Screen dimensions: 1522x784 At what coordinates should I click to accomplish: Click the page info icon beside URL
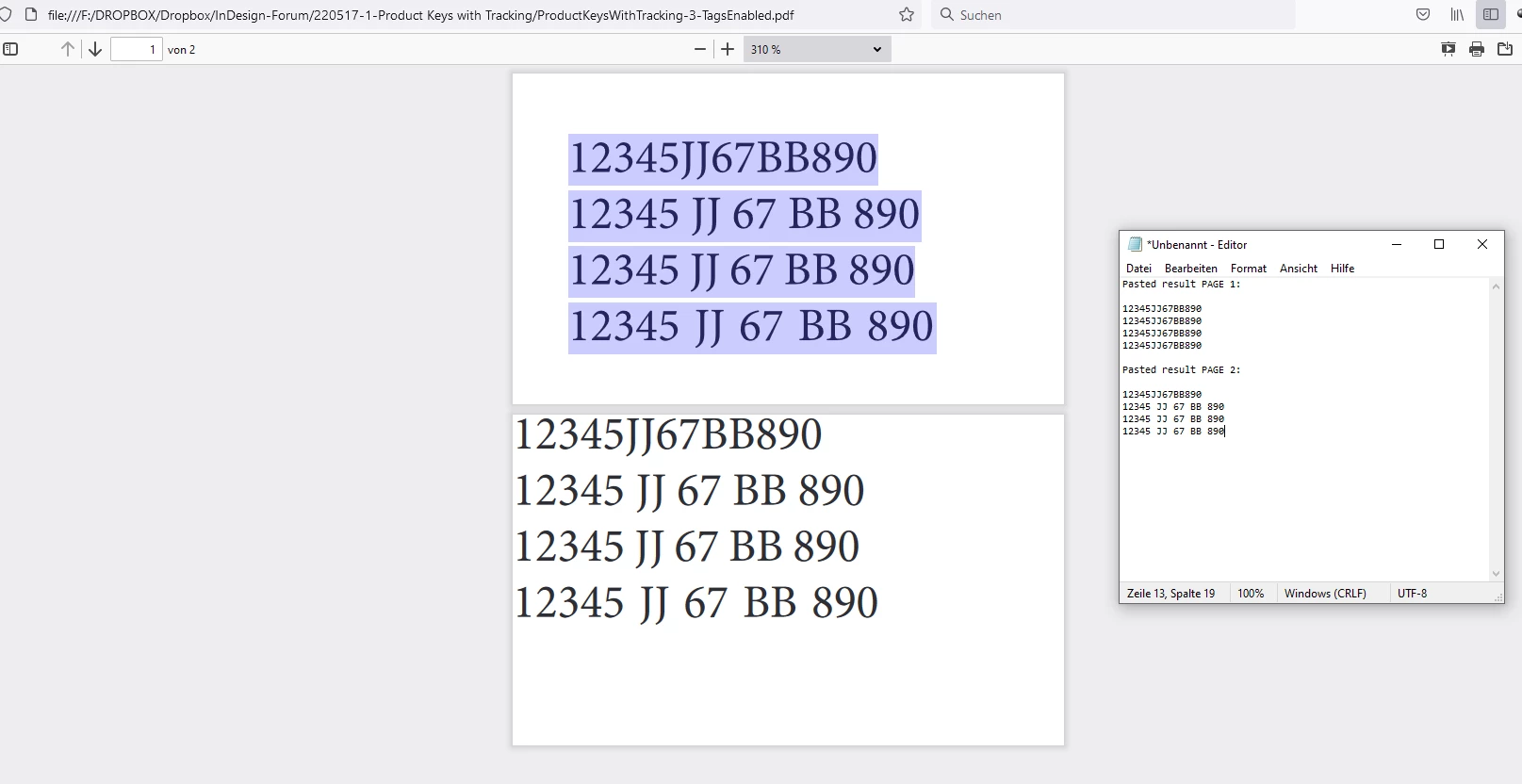tap(30, 14)
